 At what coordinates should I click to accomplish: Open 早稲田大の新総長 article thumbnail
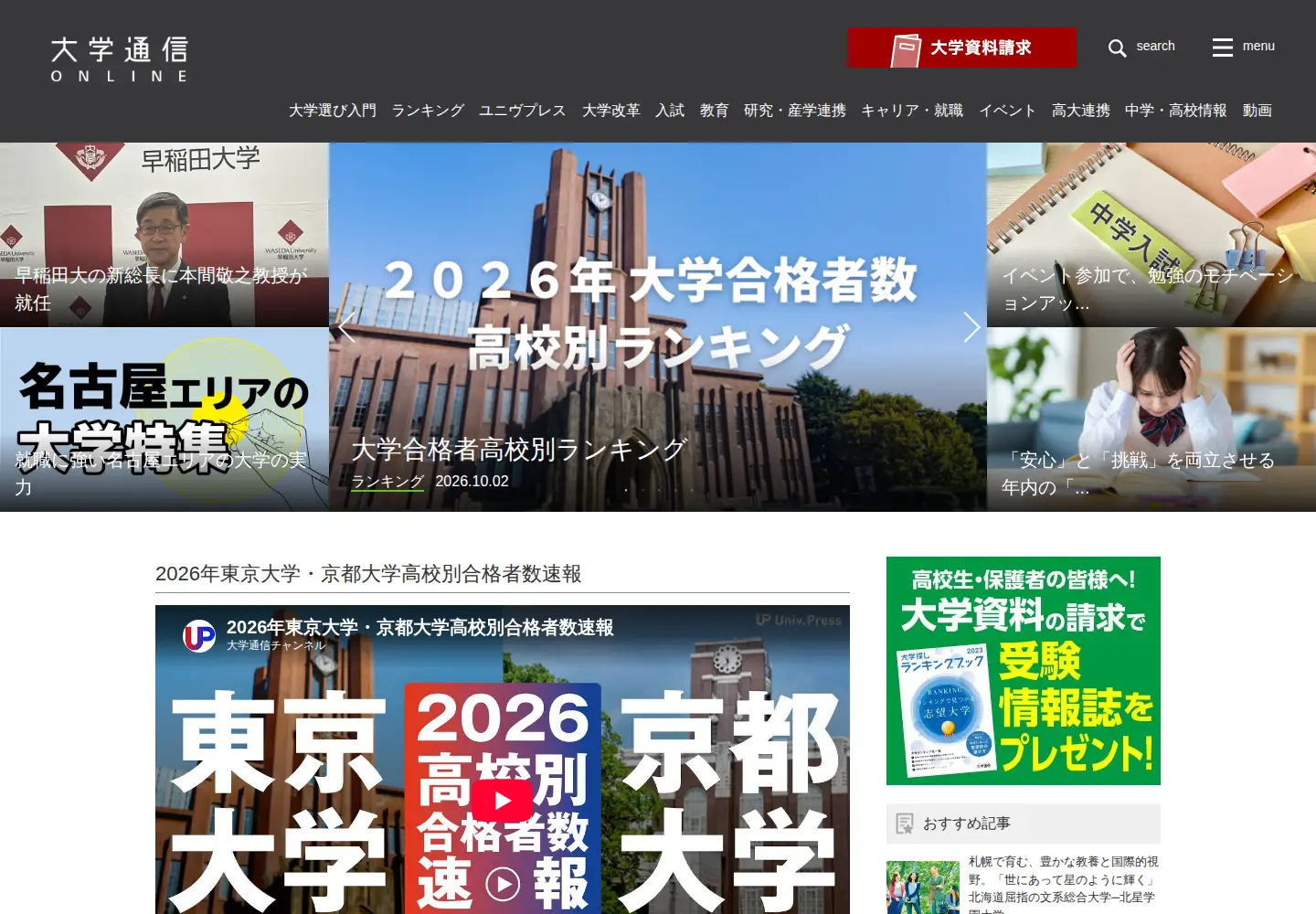pos(164,235)
